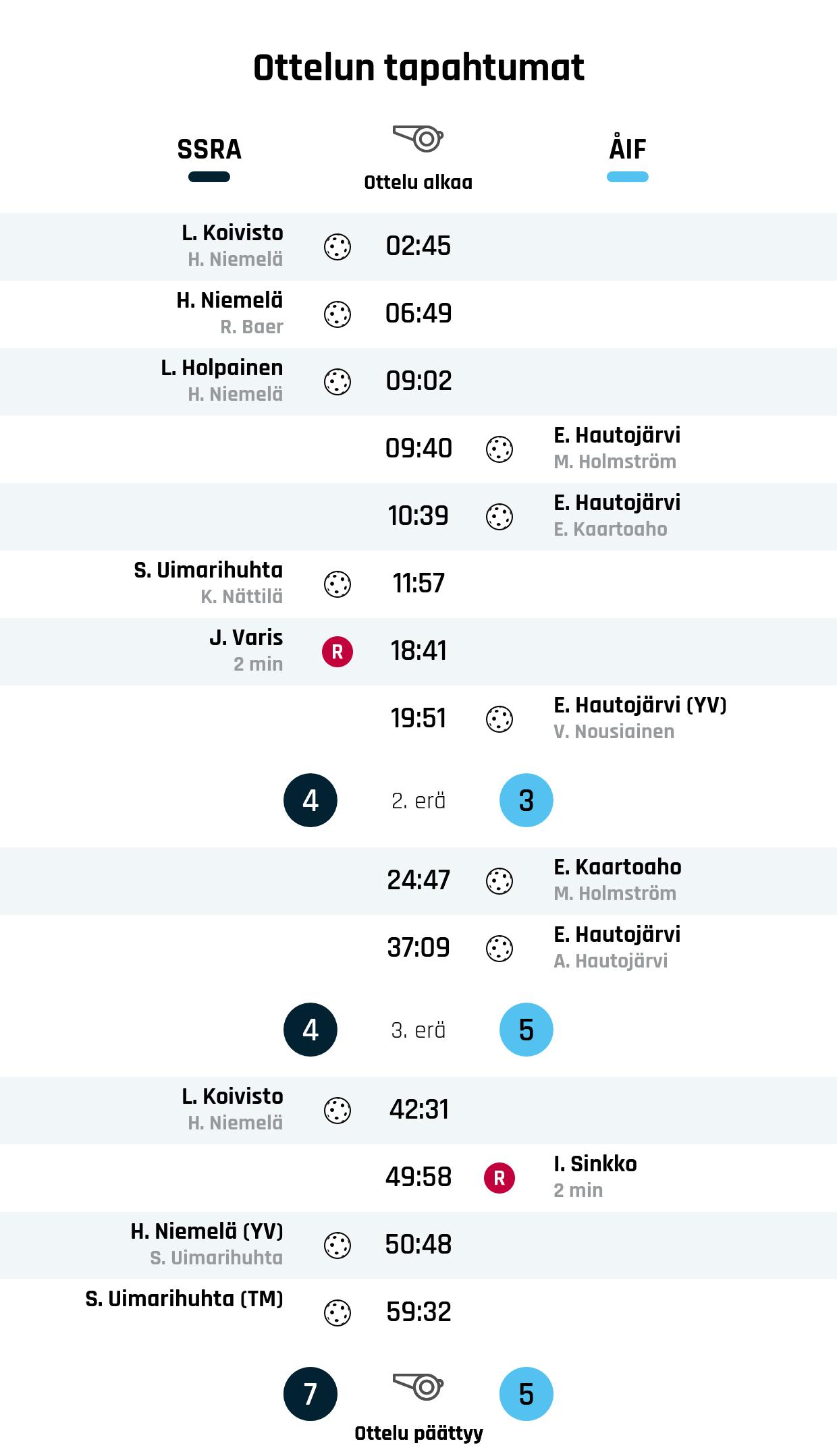The image size is (837, 1456).
Task: Click the red penalty icon at 49:58
Action: click(x=500, y=1178)
